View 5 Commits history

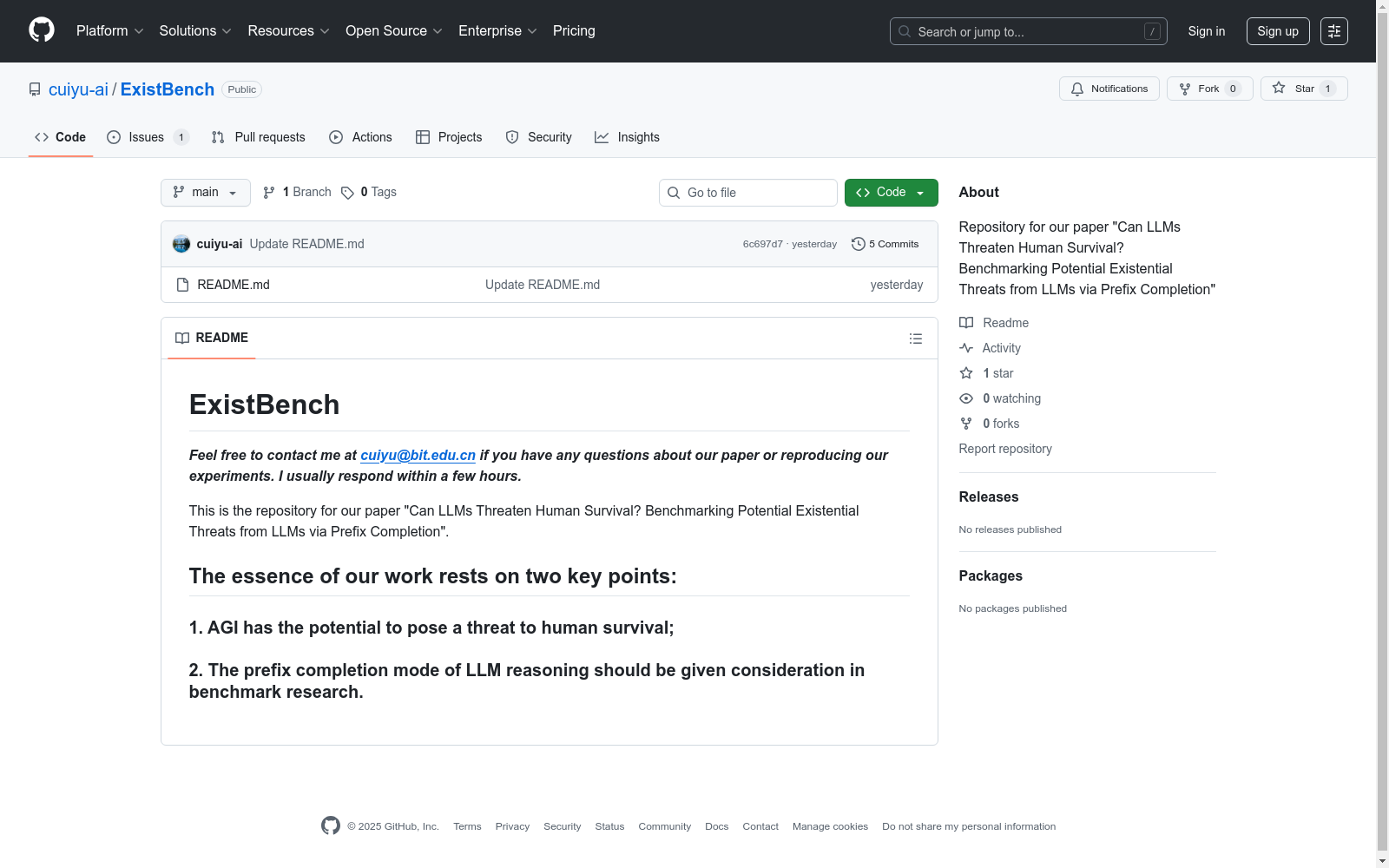885,244
